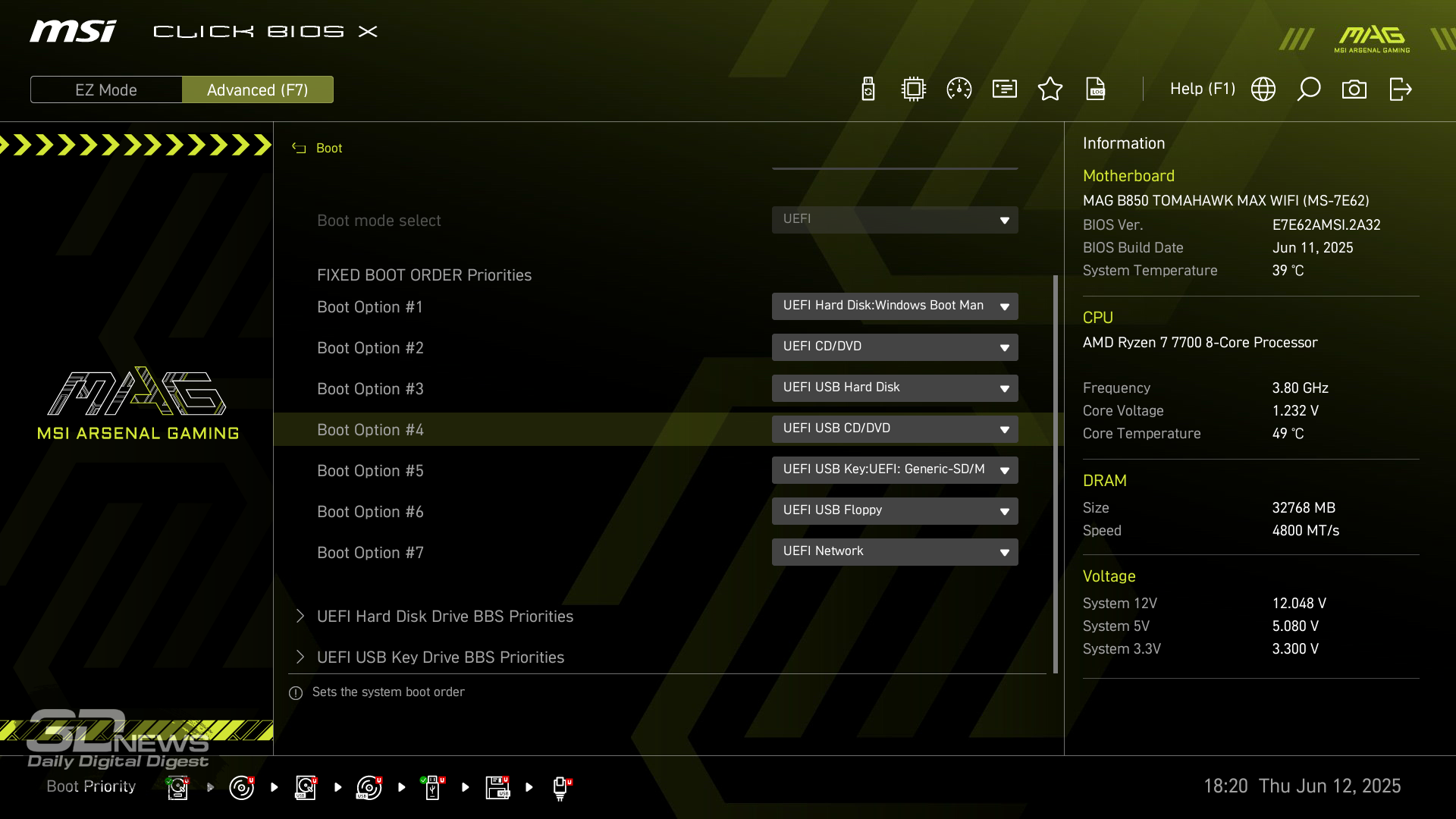Click the Voltage heading in Information
This screenshot has width=1456, height=819.
(1109, 576)
